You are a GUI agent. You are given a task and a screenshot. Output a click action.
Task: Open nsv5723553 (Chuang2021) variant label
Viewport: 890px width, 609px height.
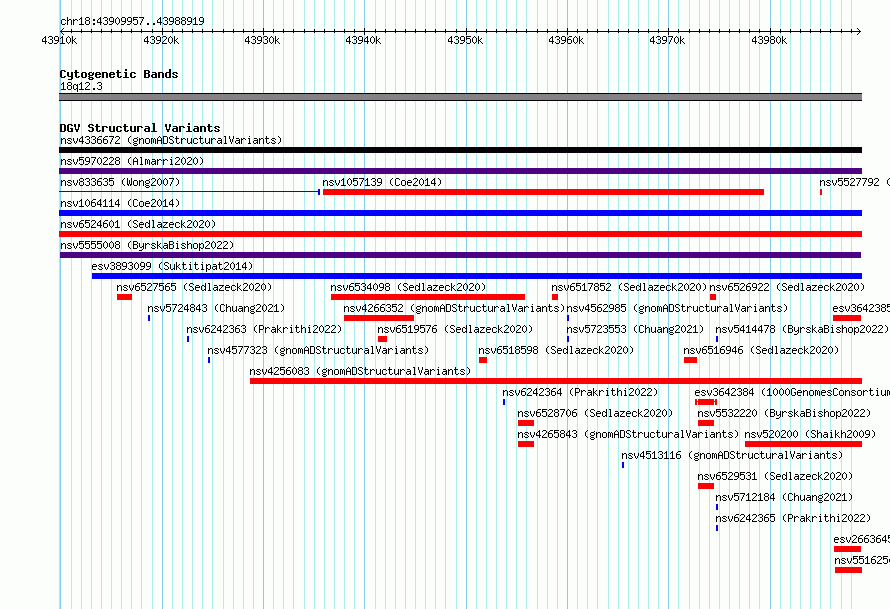(635, 329)
